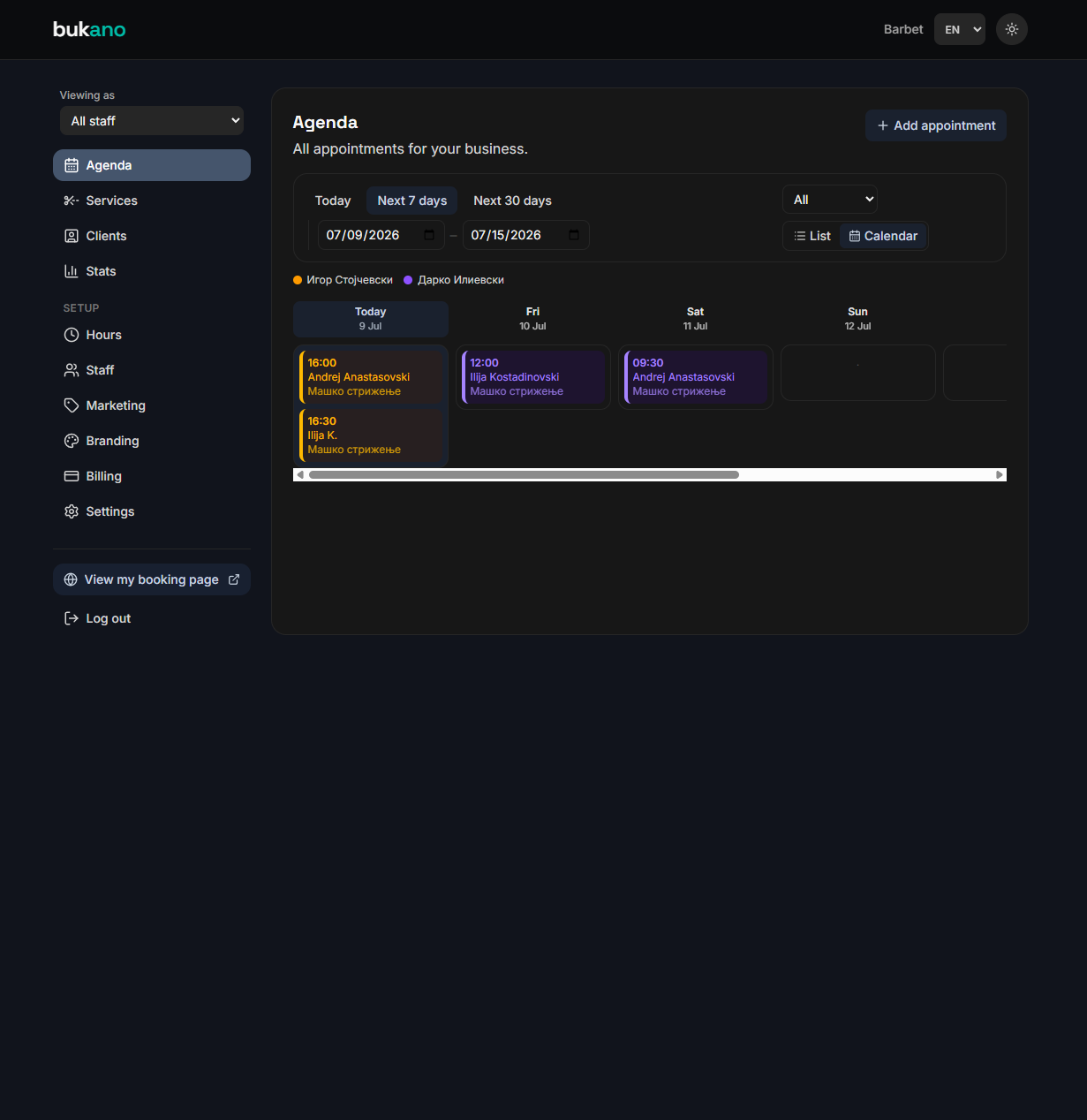Open the end date calendar picker icon

coord(574,235)
